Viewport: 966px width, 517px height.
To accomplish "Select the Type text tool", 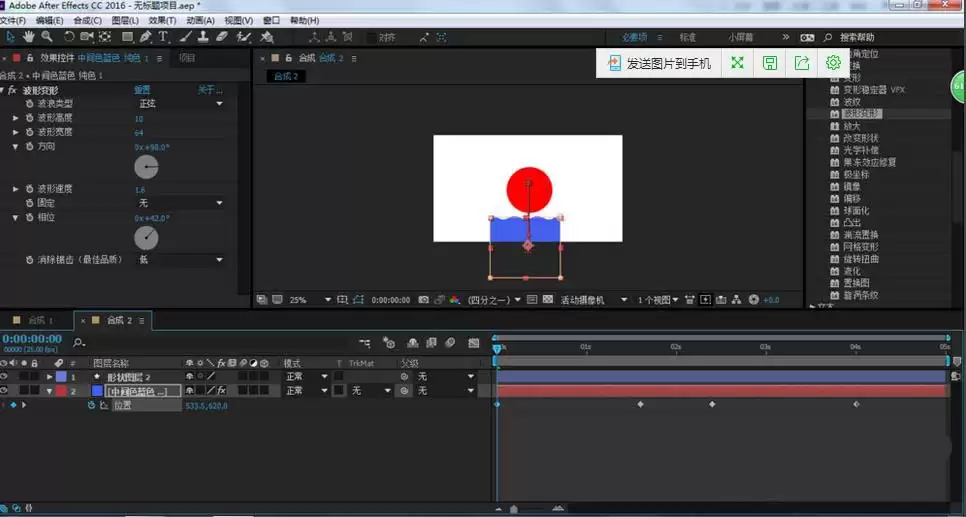I will 163,37.
